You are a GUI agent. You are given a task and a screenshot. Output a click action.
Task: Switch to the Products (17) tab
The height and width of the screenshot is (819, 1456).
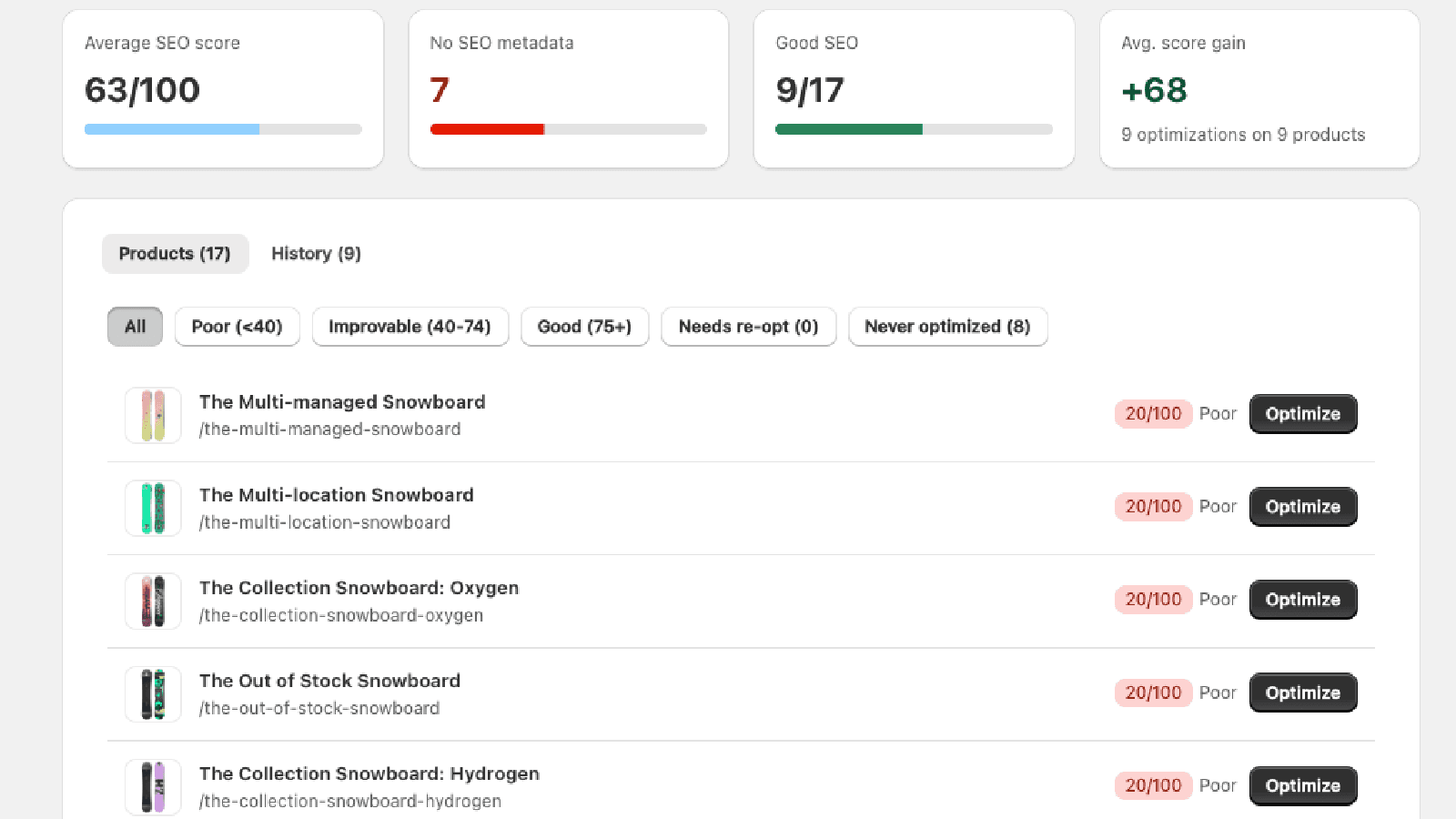pyautogui.click(x=175, y=254)
